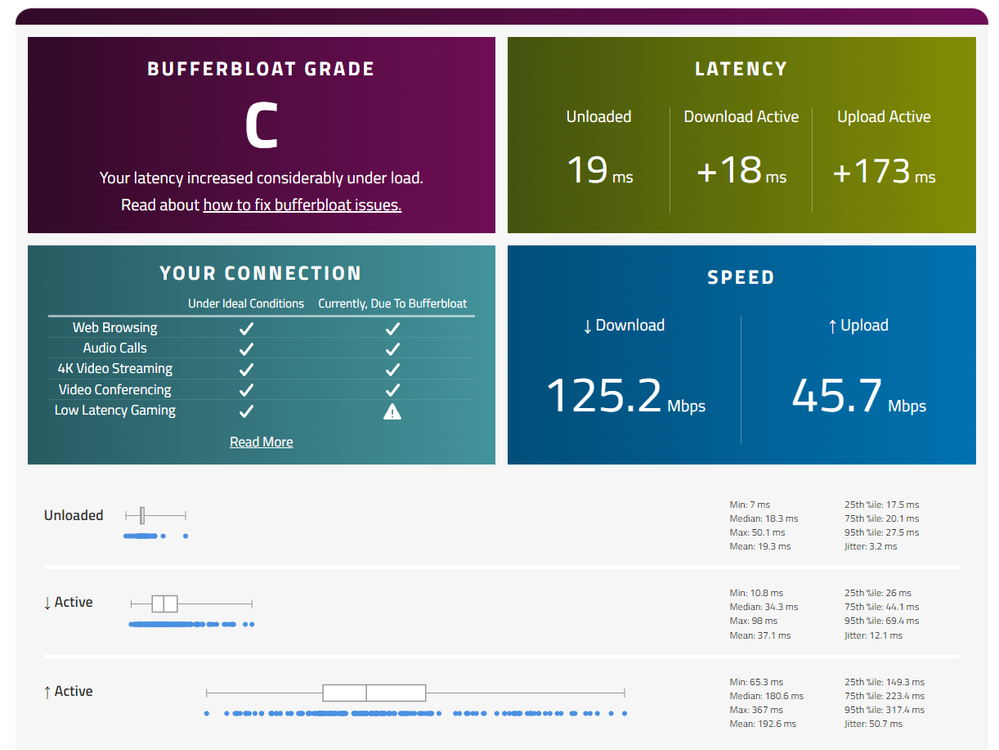Click the Under Ideal Conditions column header

[x=246, y=304]
